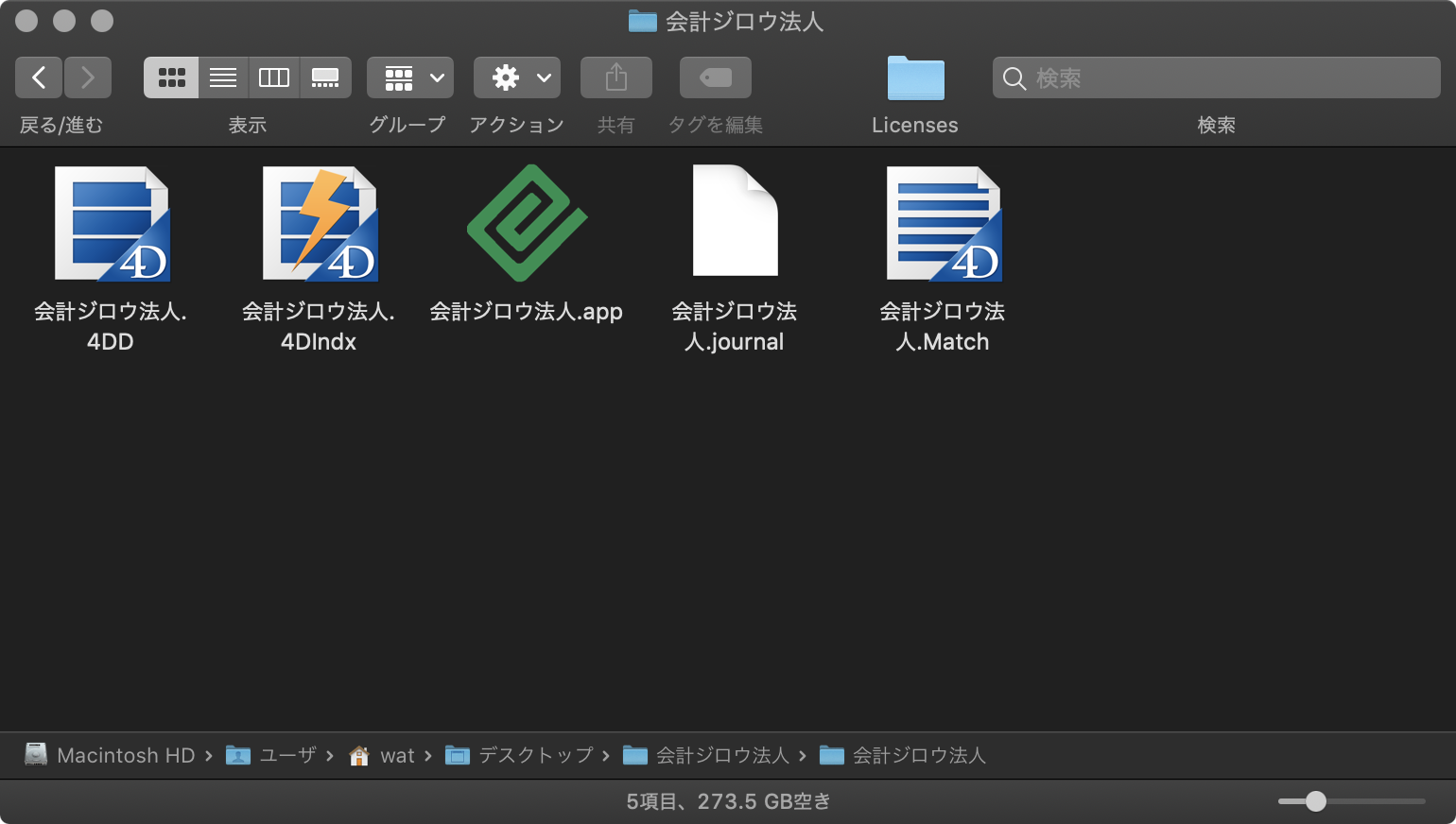Image resolution: width=1456 pixels, height=824 pixels.
Task: Click Macintosh HD in the path bar
Action: click(x=110, y=755)
